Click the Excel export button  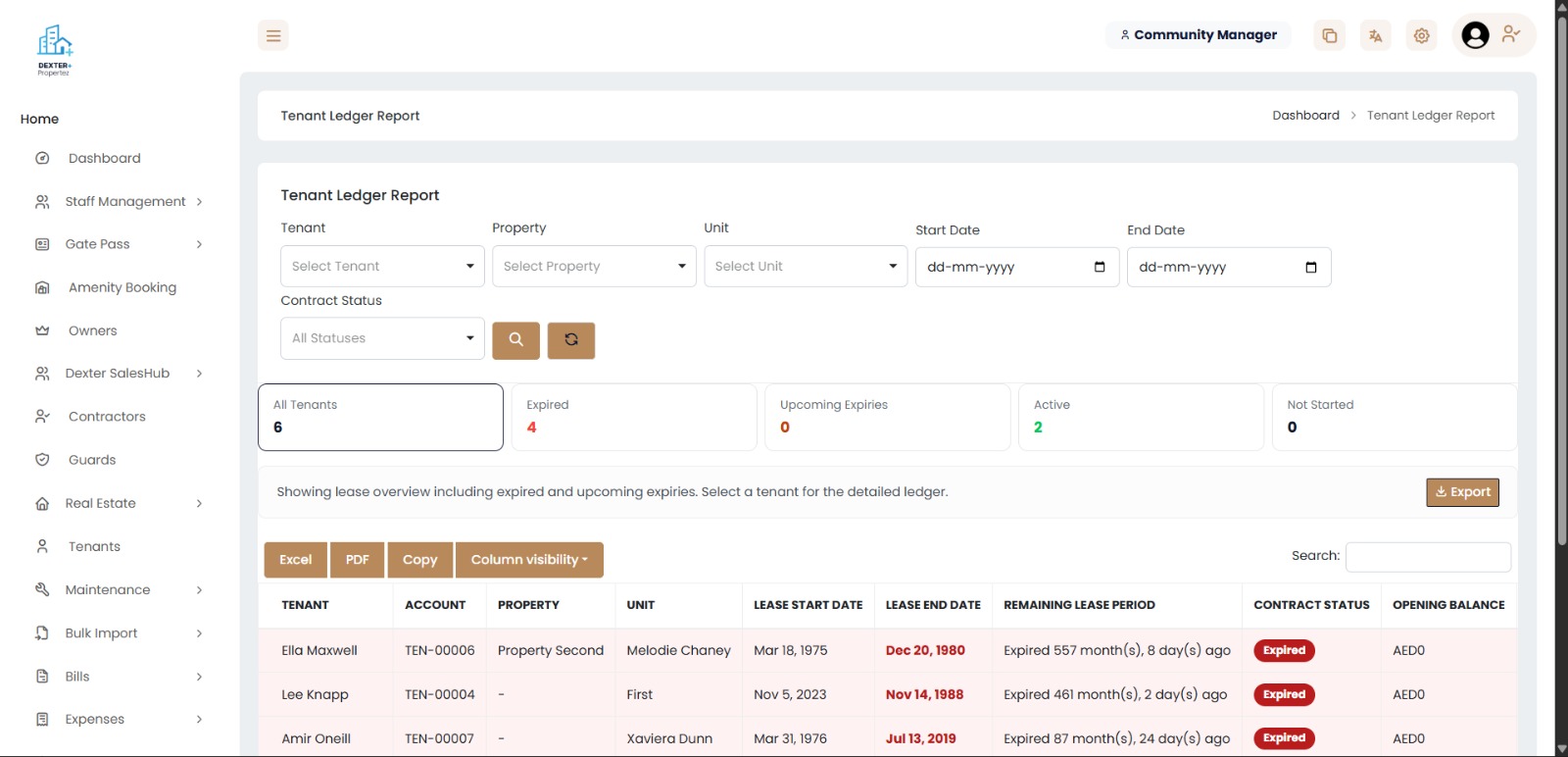pyautogui.click(x=296, y=560)
